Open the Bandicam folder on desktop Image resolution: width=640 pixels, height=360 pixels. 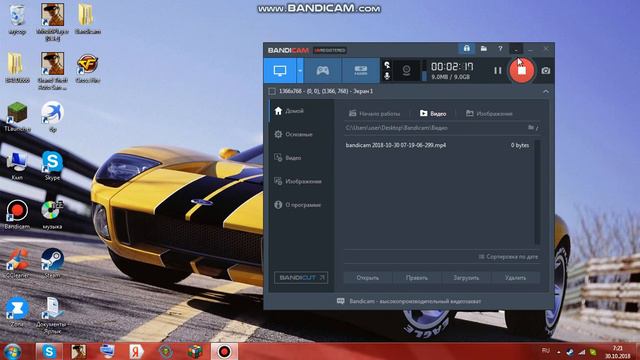tap(87, 19)
